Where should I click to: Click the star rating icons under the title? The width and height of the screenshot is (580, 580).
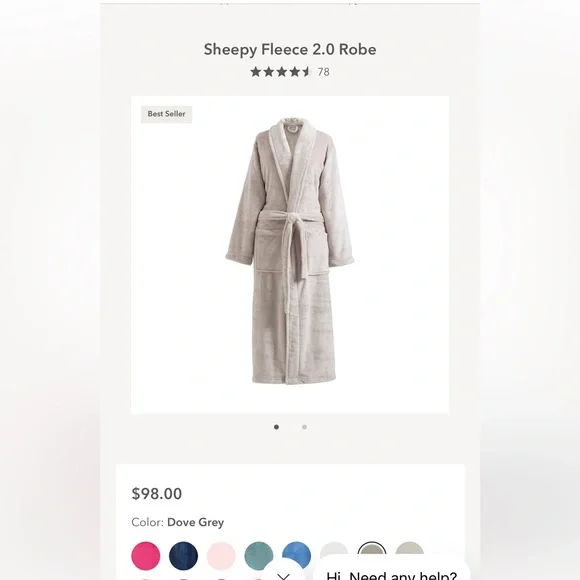pos(280,72)
